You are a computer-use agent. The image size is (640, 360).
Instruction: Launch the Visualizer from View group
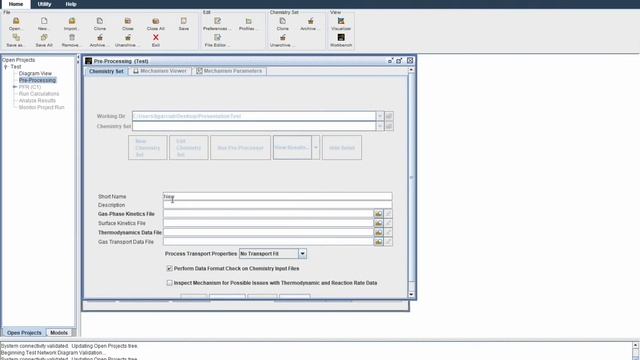341,21
